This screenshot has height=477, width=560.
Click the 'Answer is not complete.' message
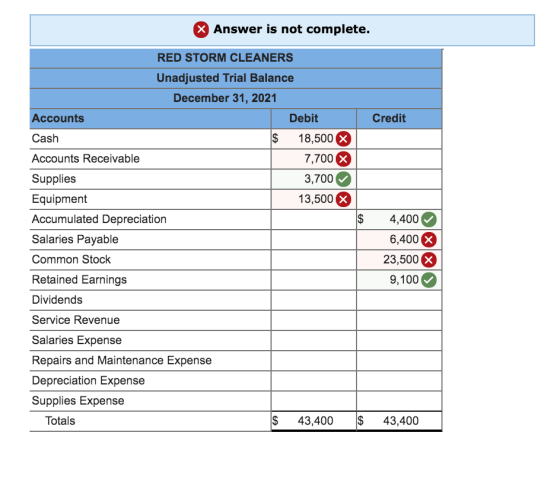pos(291,29)
